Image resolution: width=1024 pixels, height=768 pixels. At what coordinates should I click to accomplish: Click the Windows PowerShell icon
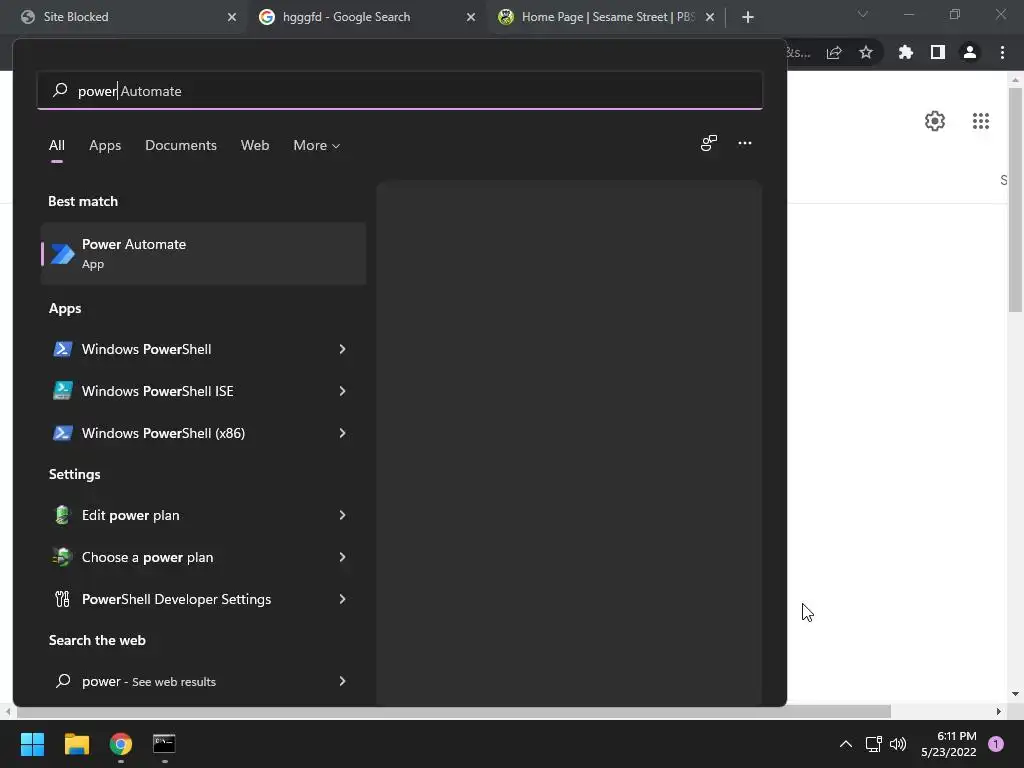tap(63, 349)
